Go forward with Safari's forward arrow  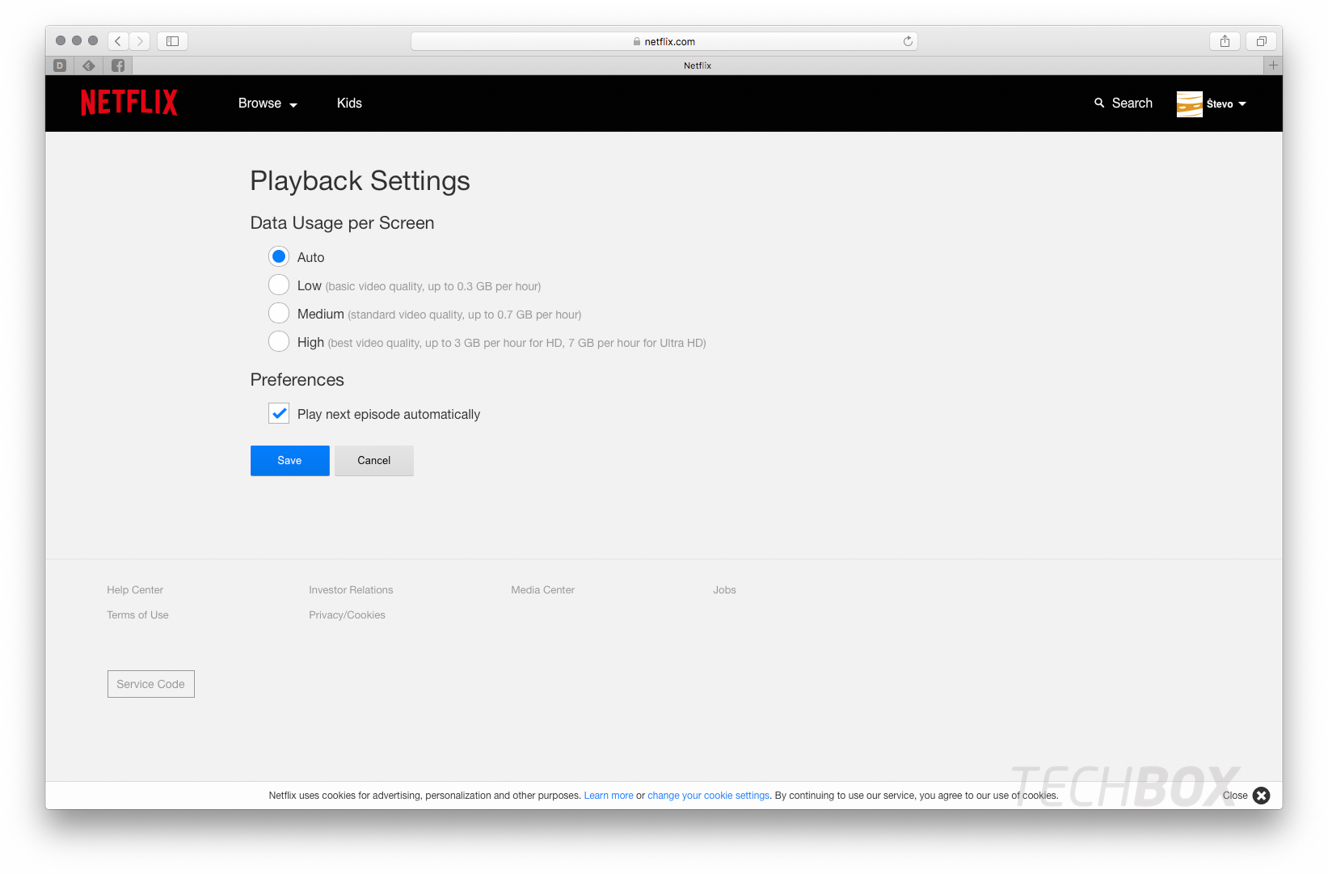[140, 41]
